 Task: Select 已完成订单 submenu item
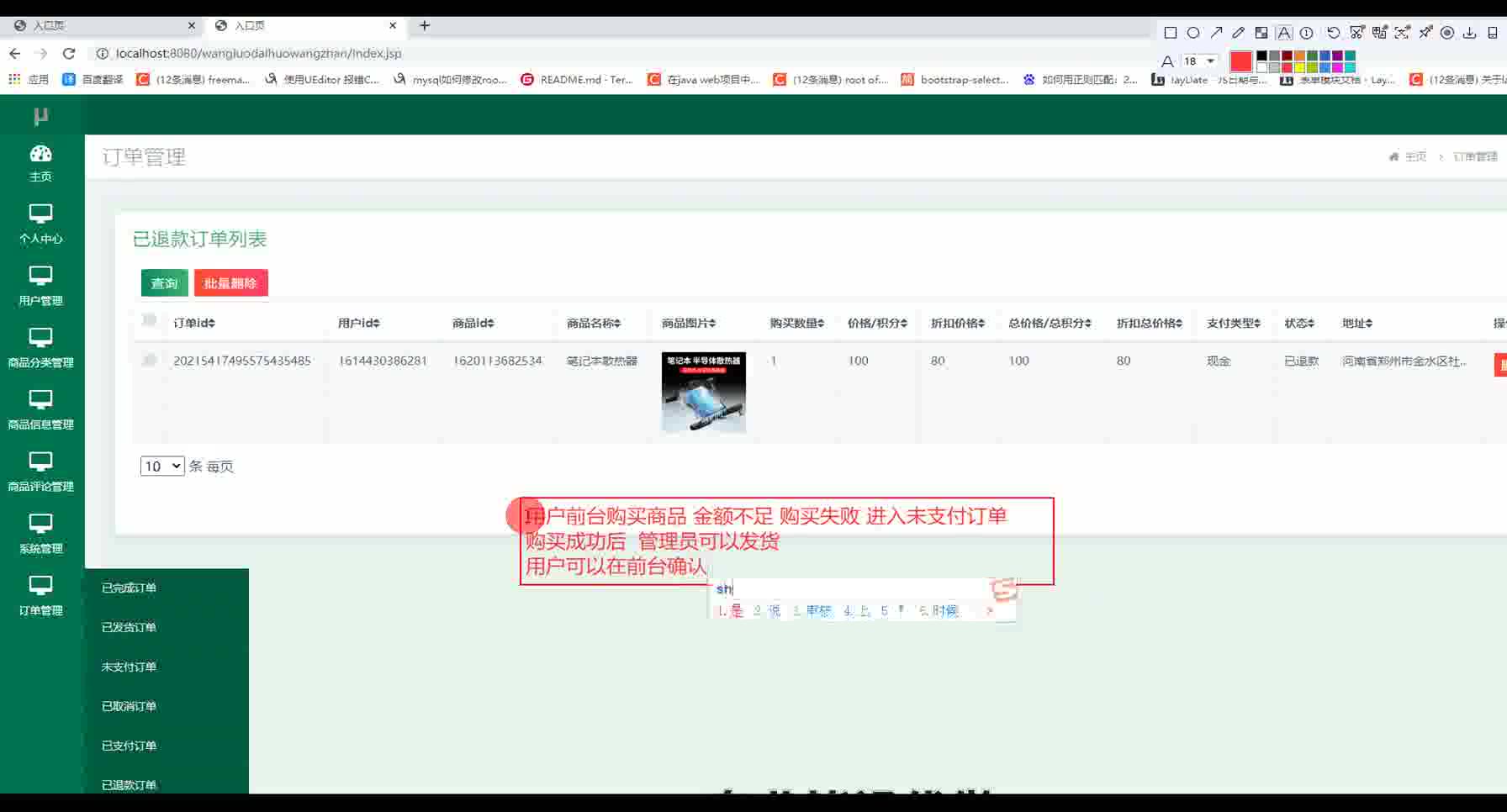(x=129, y=588)
